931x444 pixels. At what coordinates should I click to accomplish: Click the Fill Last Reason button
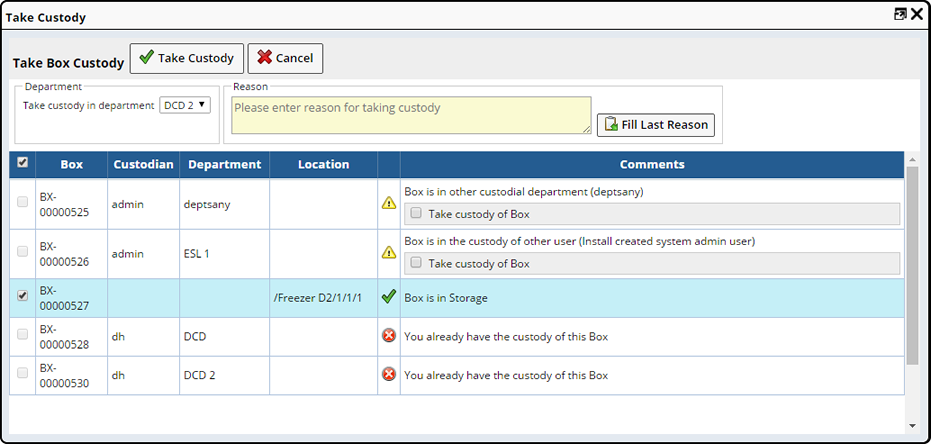coord(656,125)
